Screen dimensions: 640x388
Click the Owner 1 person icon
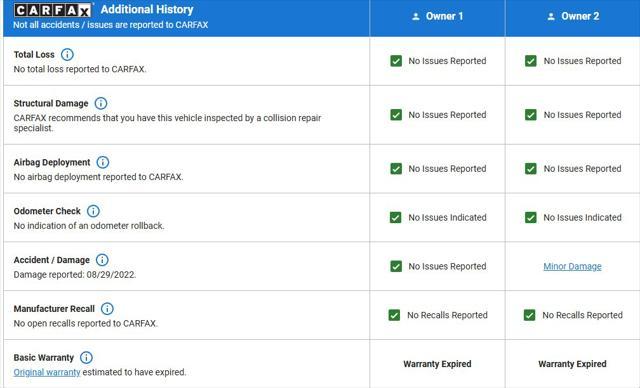(416, 16)
